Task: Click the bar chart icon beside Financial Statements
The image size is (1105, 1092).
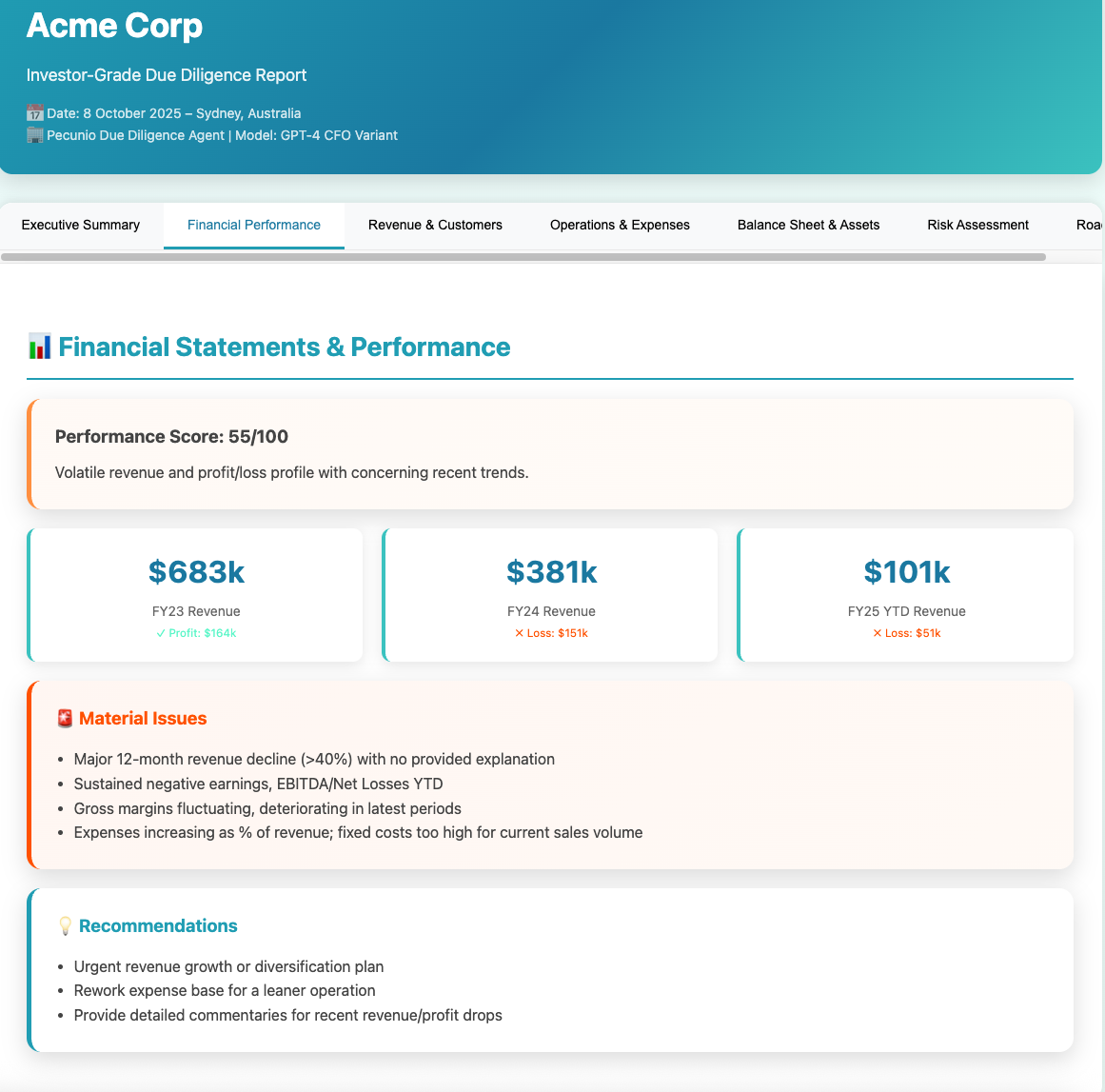Action: tap(40, 347)
